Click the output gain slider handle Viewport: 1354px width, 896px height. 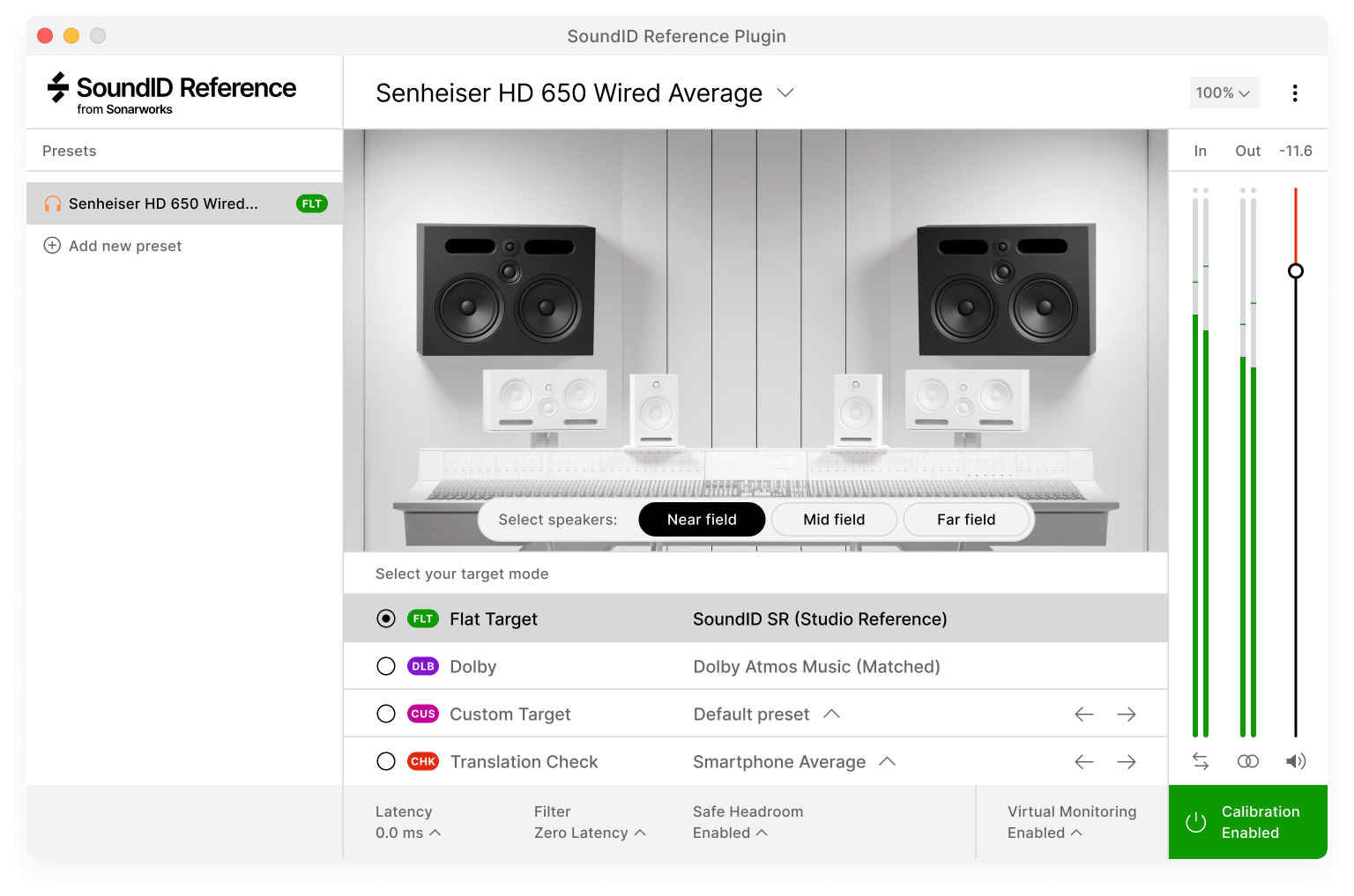(x=1295, y=271)
